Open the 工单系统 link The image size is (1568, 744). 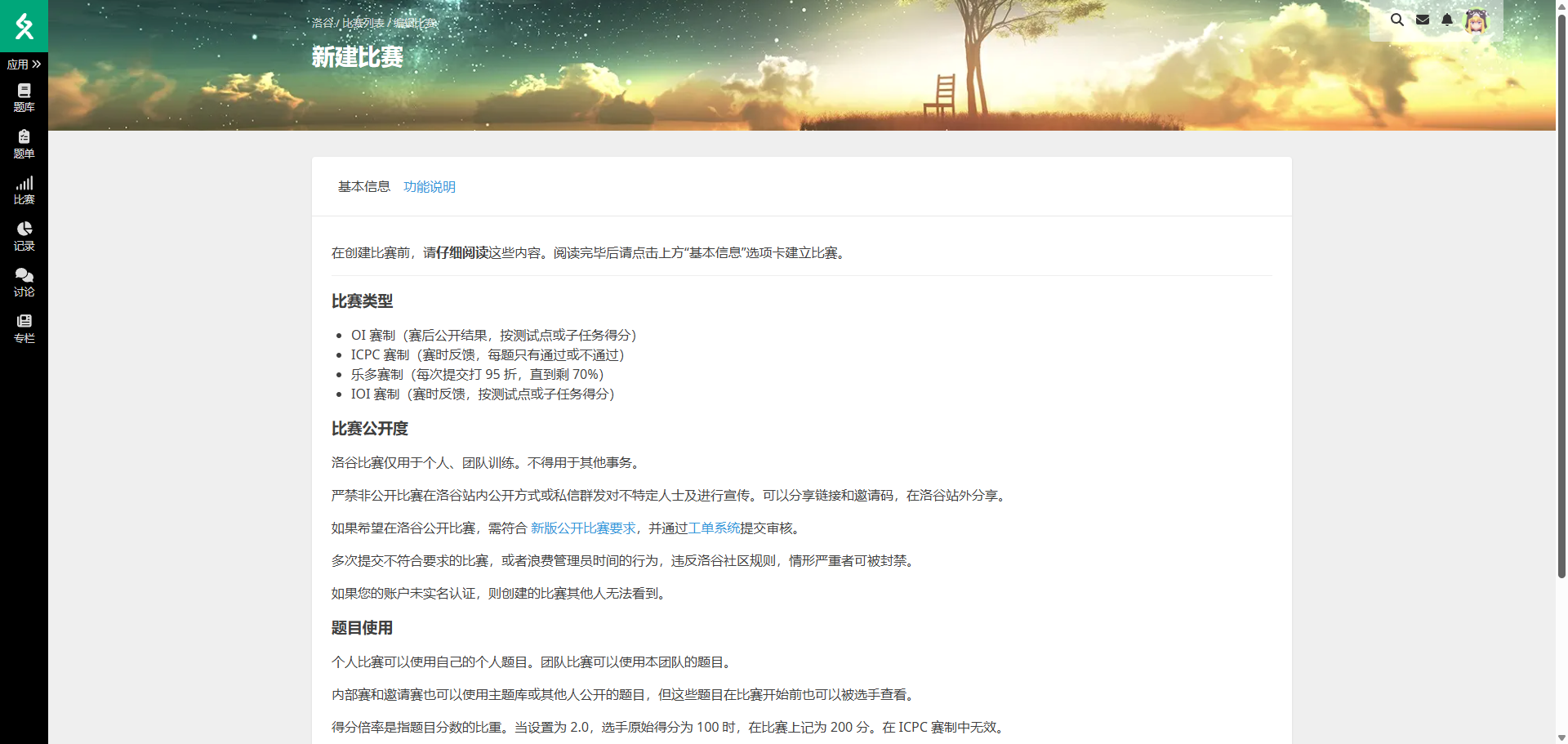coord(712,528)
